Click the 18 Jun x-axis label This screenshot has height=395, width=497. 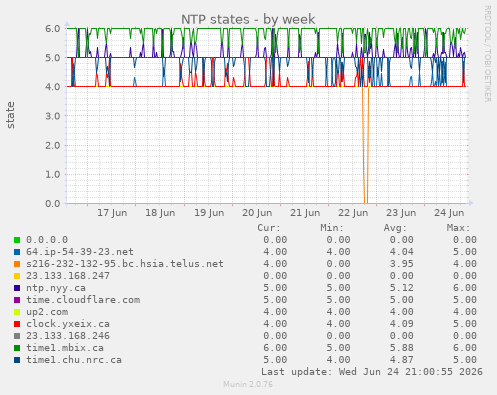point(160,213)
